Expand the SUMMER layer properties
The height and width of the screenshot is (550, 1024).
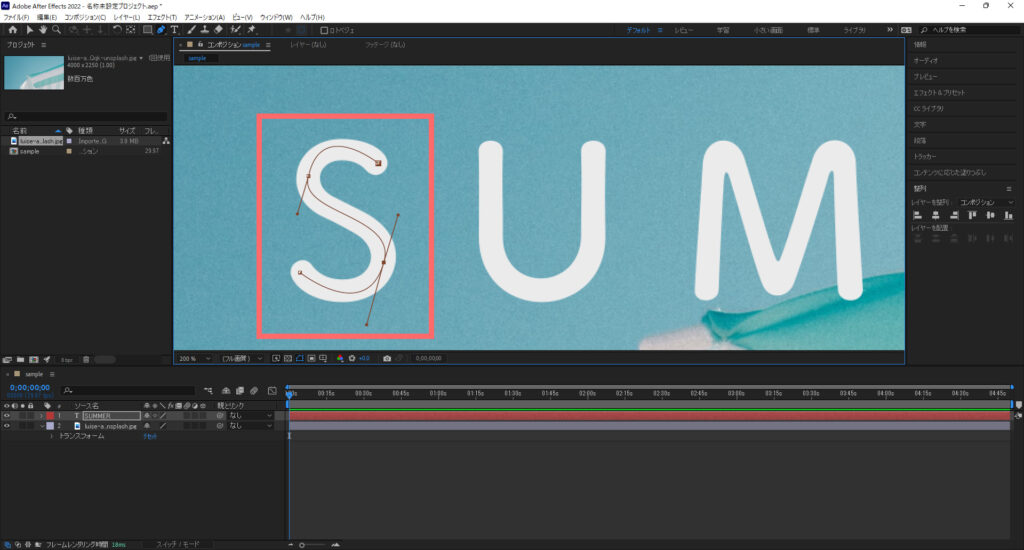point(41,415)
